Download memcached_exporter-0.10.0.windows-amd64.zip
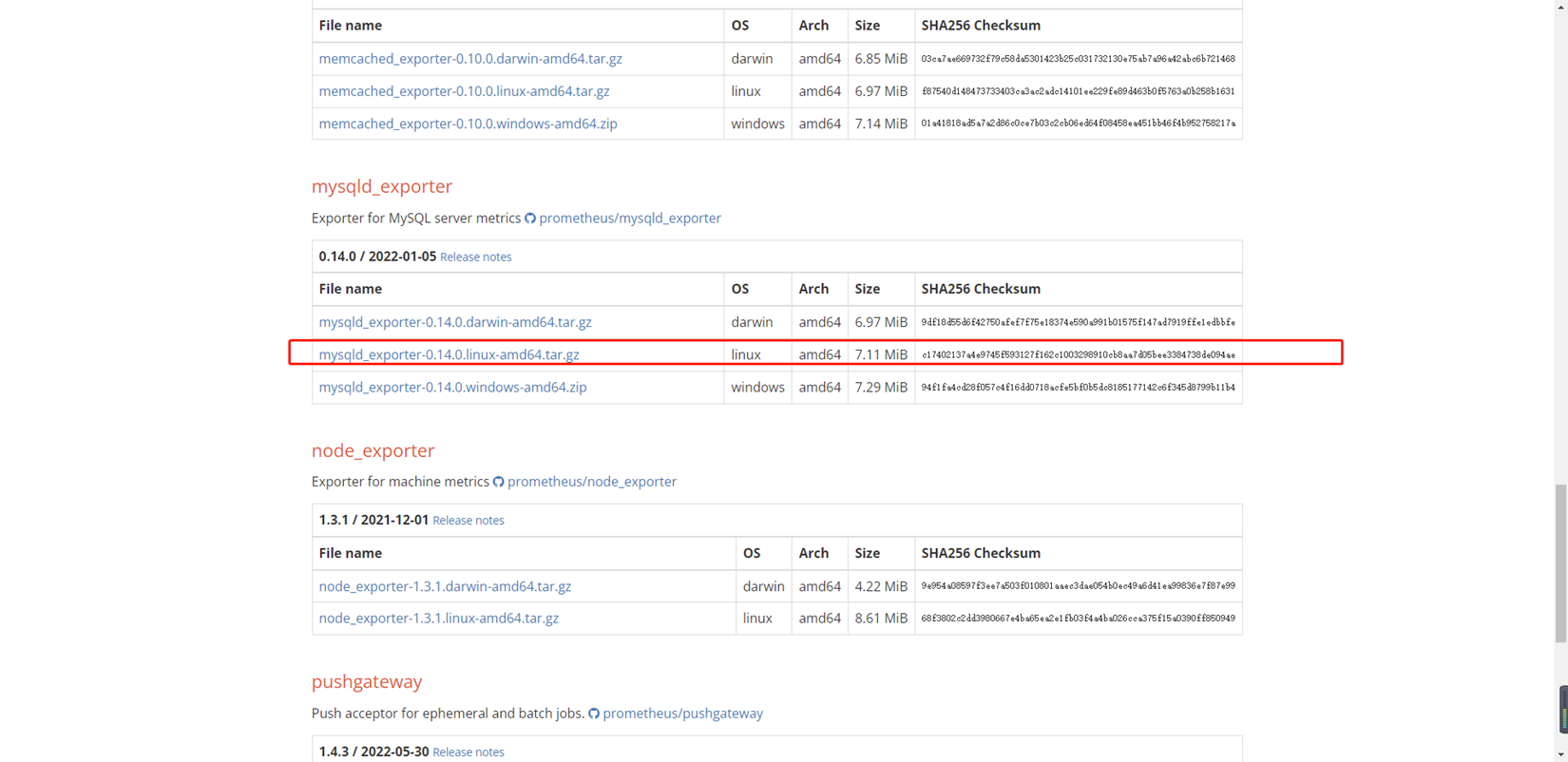Screen dimensions: 1568x762 point(468,124)
